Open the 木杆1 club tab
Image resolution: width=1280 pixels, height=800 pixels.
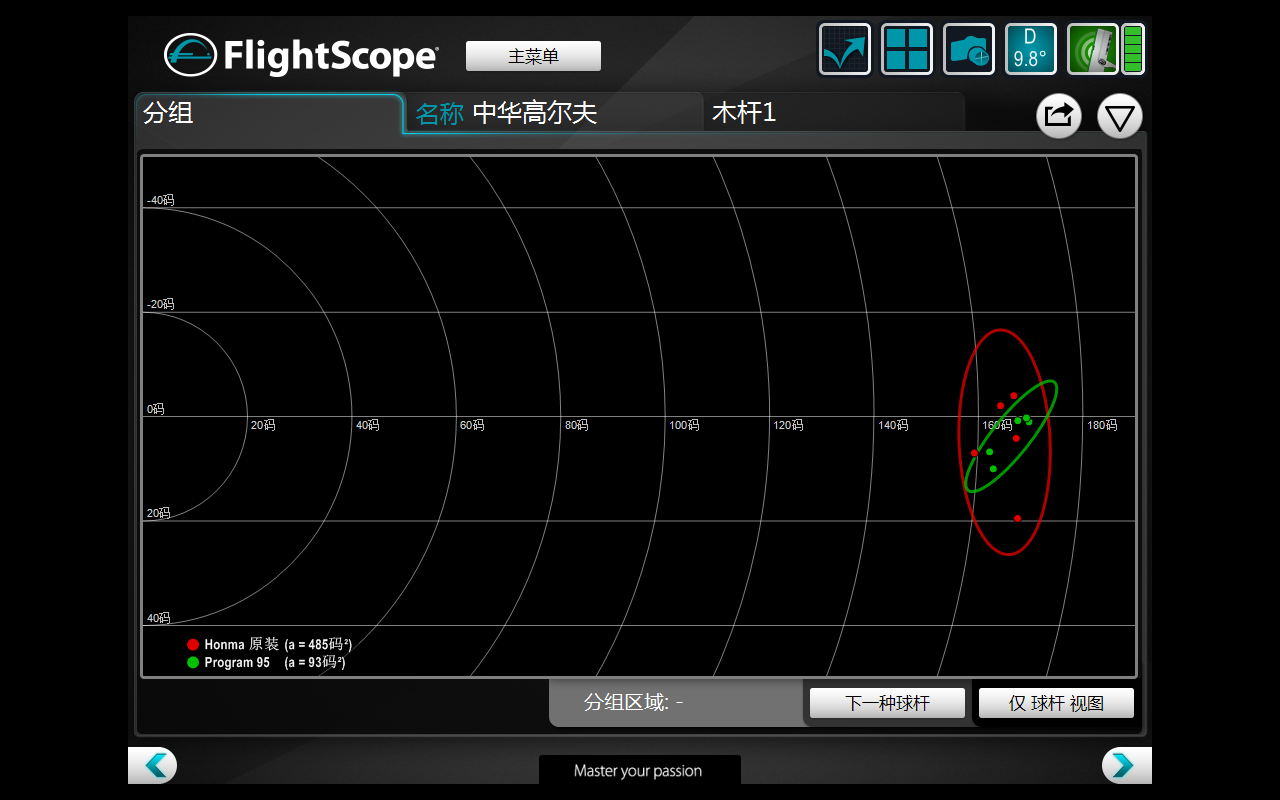[x=832, y=113]
